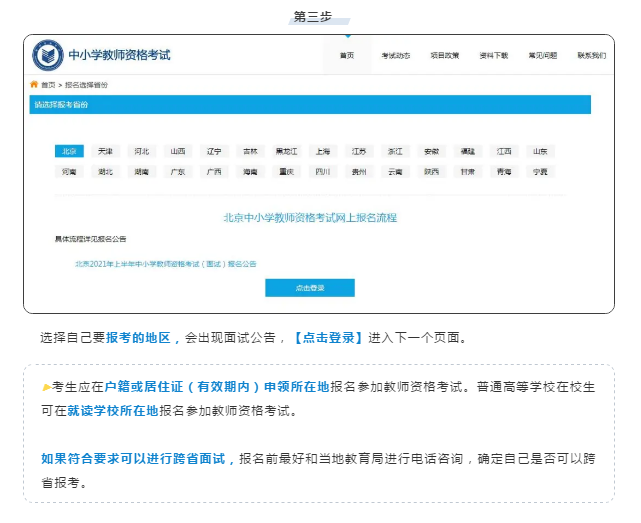641x523 pixels.
Task: Click 首页 in the breadcrumb path
Action: (48, 85)
